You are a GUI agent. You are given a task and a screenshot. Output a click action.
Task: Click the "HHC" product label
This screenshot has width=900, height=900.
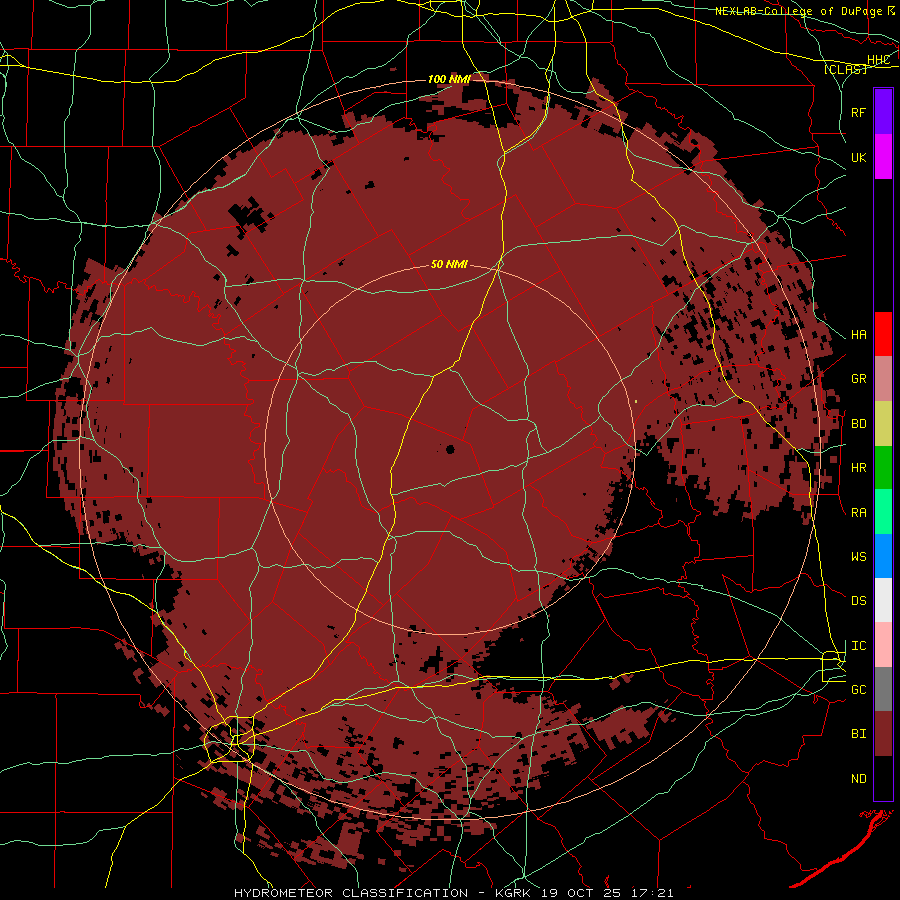pos(878,60)
